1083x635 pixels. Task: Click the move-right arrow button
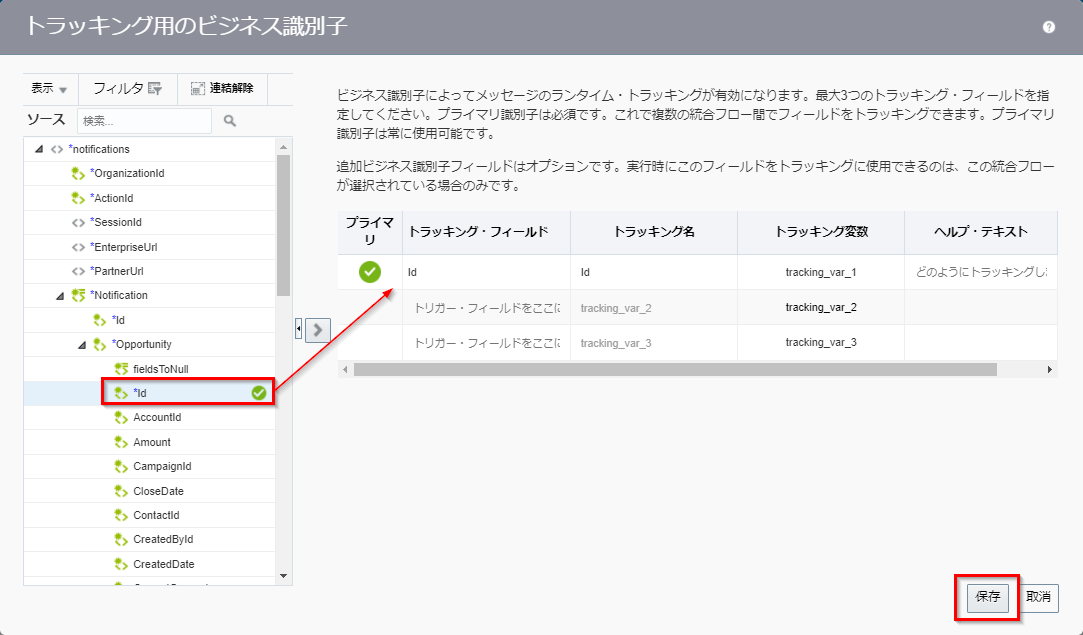(317, 330)
